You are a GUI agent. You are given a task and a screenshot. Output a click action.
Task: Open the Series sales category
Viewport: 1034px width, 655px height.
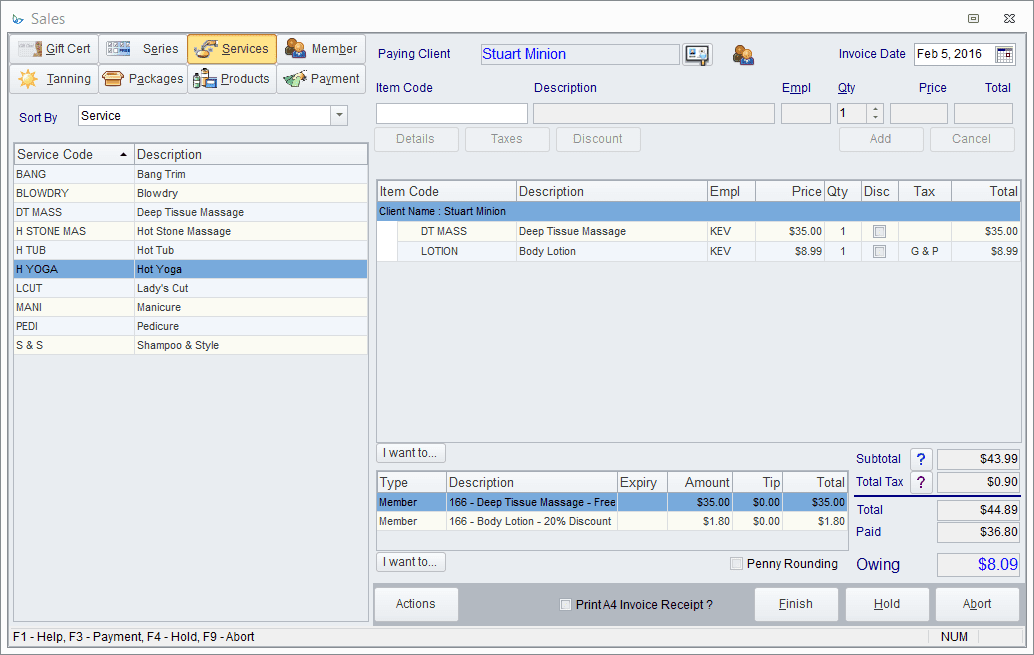[143, 49]
